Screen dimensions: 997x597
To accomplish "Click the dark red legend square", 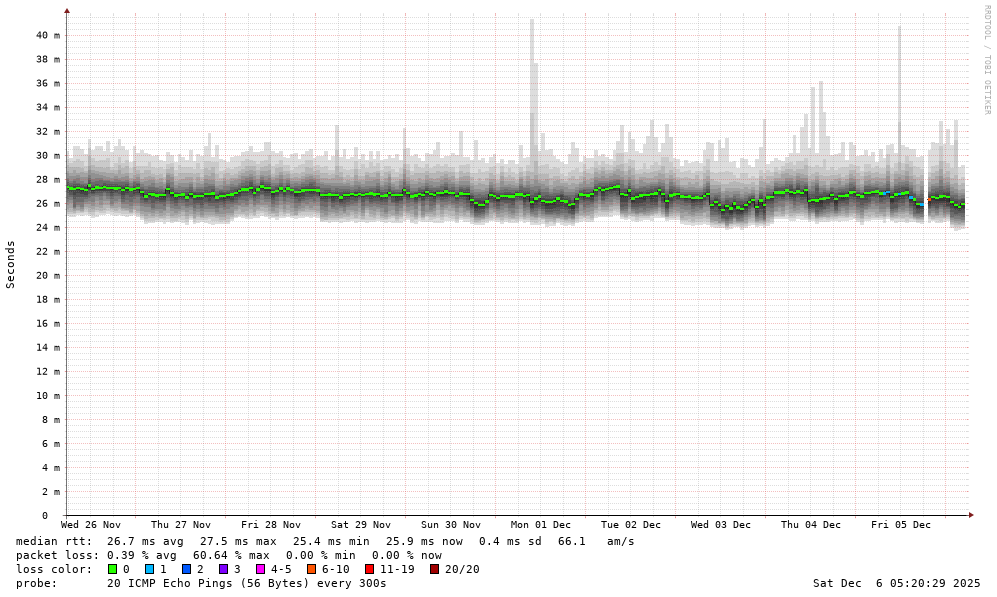I will pyautogui.click(x=434, y=569).
